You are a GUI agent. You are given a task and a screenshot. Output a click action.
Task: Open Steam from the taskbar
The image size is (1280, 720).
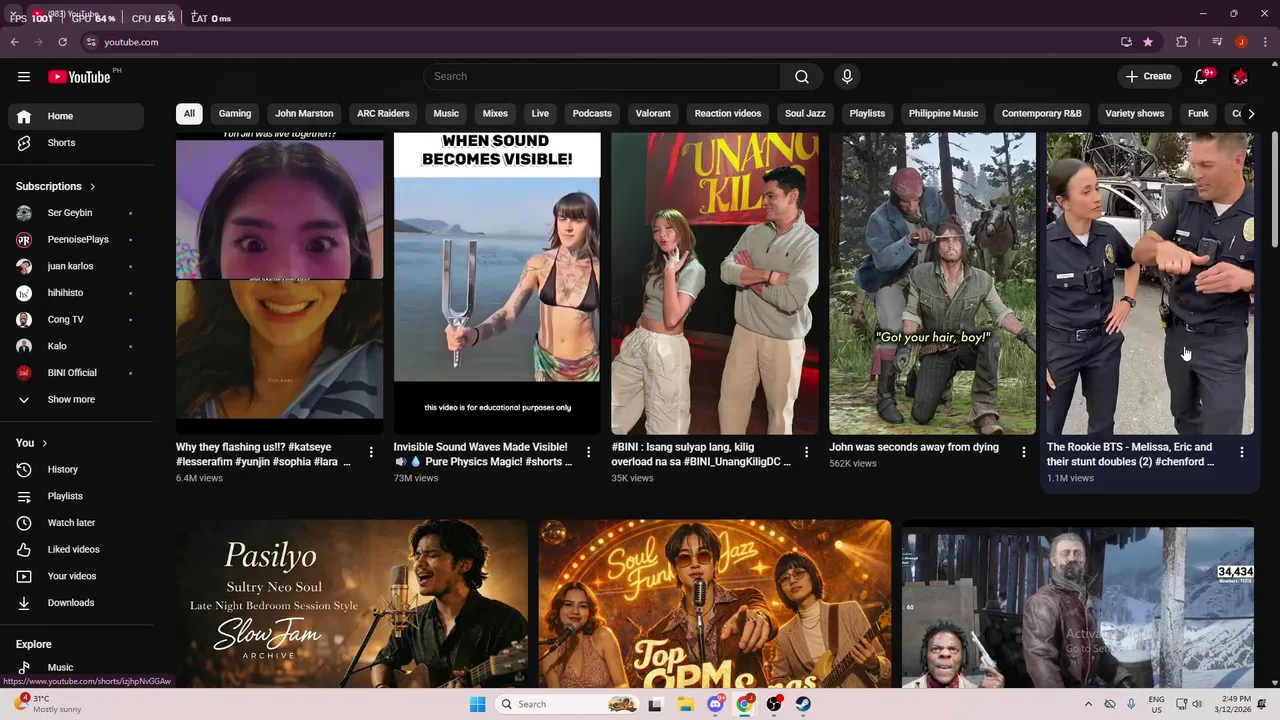(x=803, y=704)
